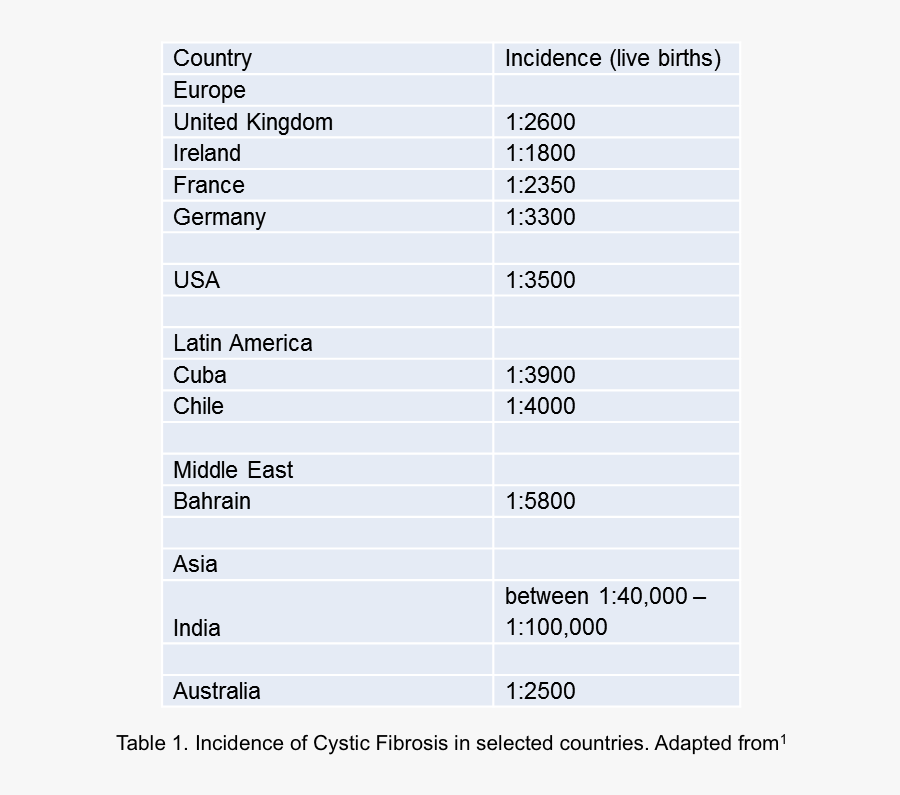Viewport: 900px width, 795px height.
Task: Select the 1:3500 incidence cell
Action: tap(540, 280)
